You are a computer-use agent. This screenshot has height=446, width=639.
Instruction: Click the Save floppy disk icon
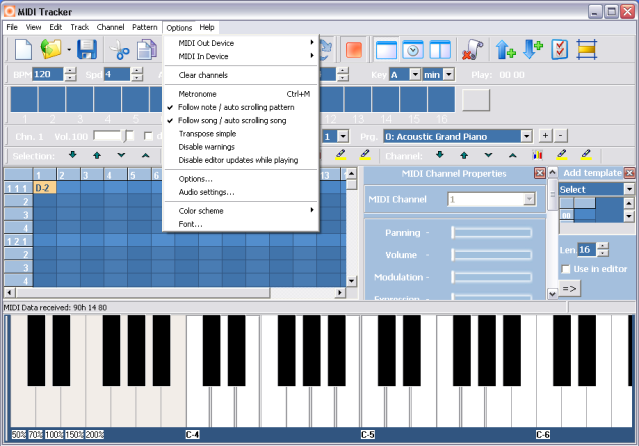pos(86,49)
